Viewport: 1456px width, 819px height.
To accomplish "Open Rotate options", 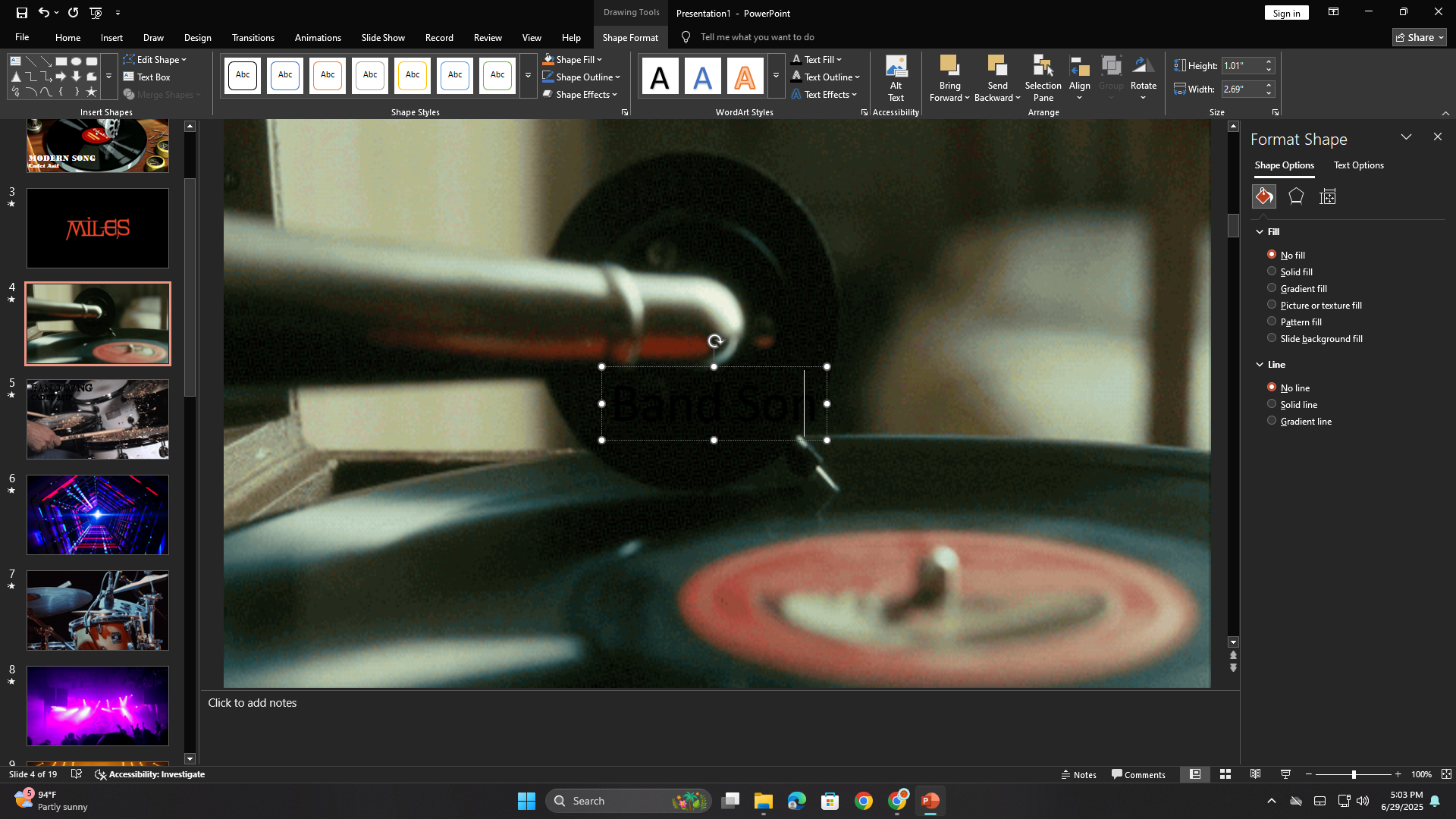I will (x=1143, y=78).
